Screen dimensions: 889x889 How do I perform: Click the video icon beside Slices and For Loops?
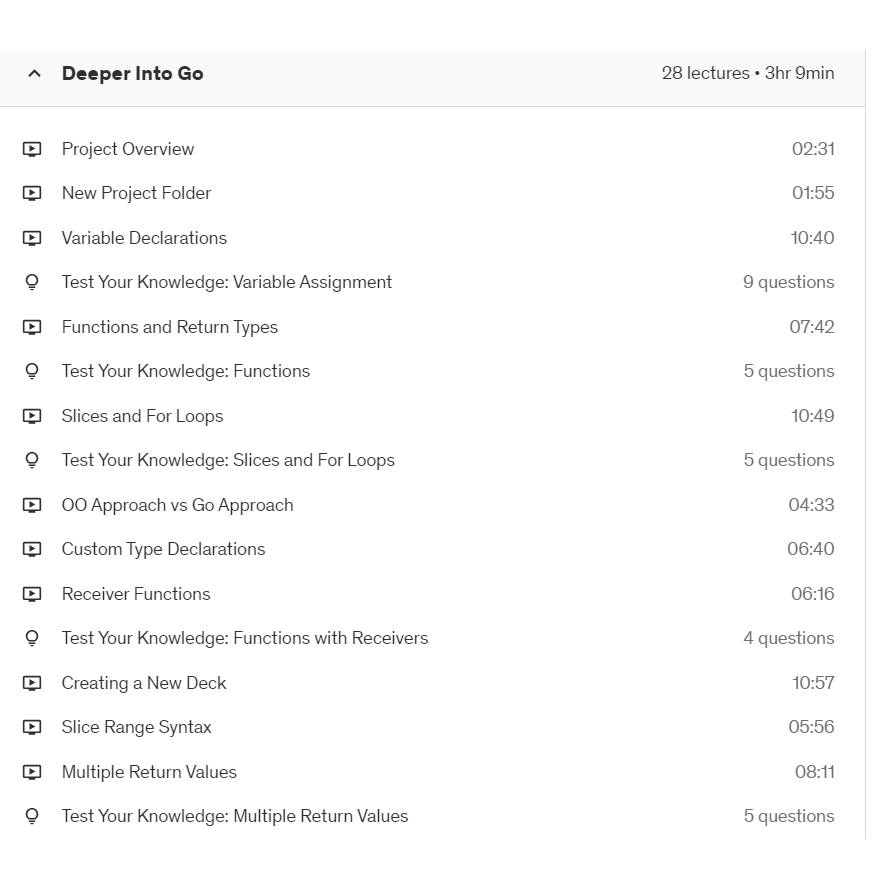(32, 416)
